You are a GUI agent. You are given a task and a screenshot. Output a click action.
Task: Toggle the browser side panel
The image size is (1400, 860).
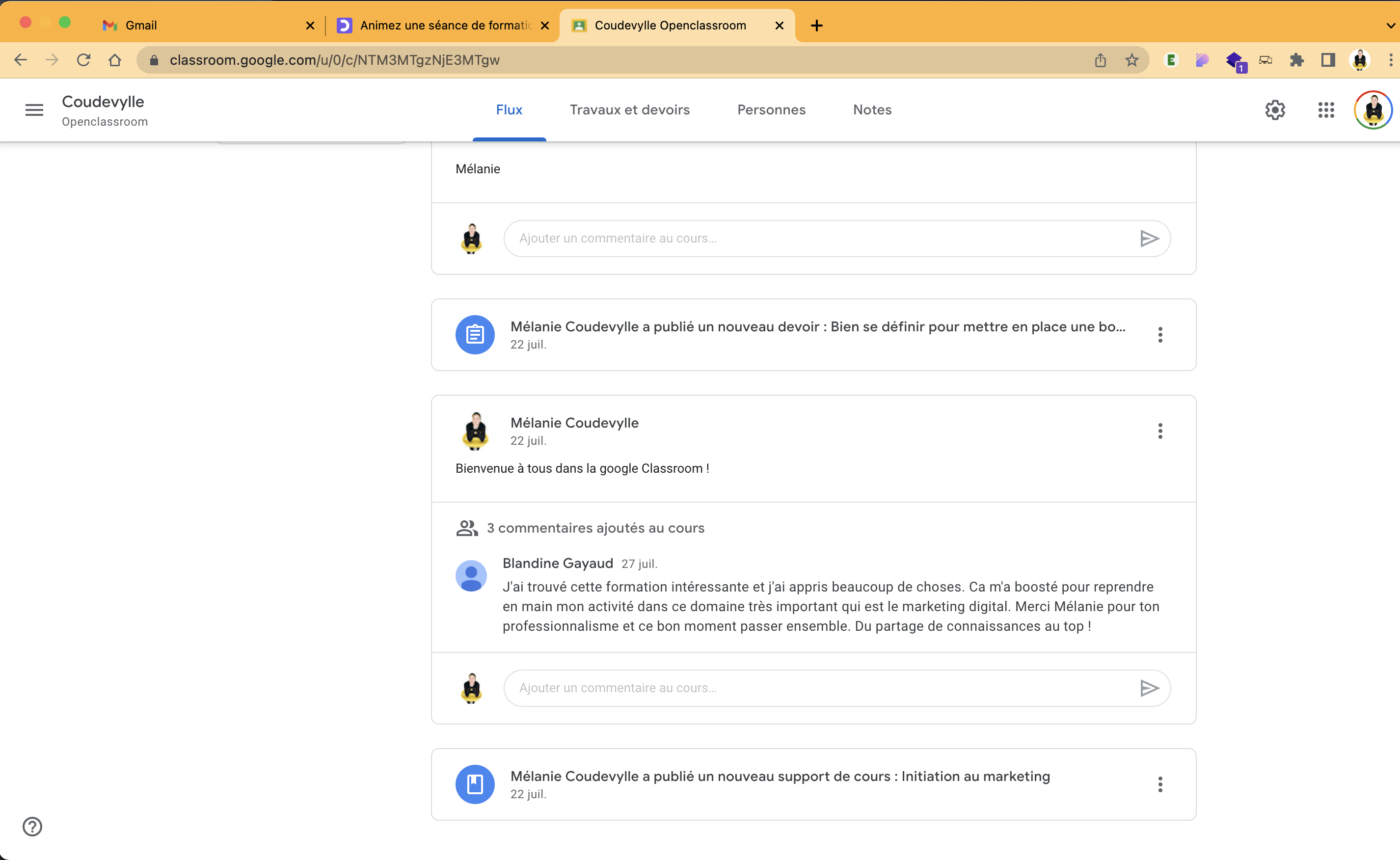1328,60
